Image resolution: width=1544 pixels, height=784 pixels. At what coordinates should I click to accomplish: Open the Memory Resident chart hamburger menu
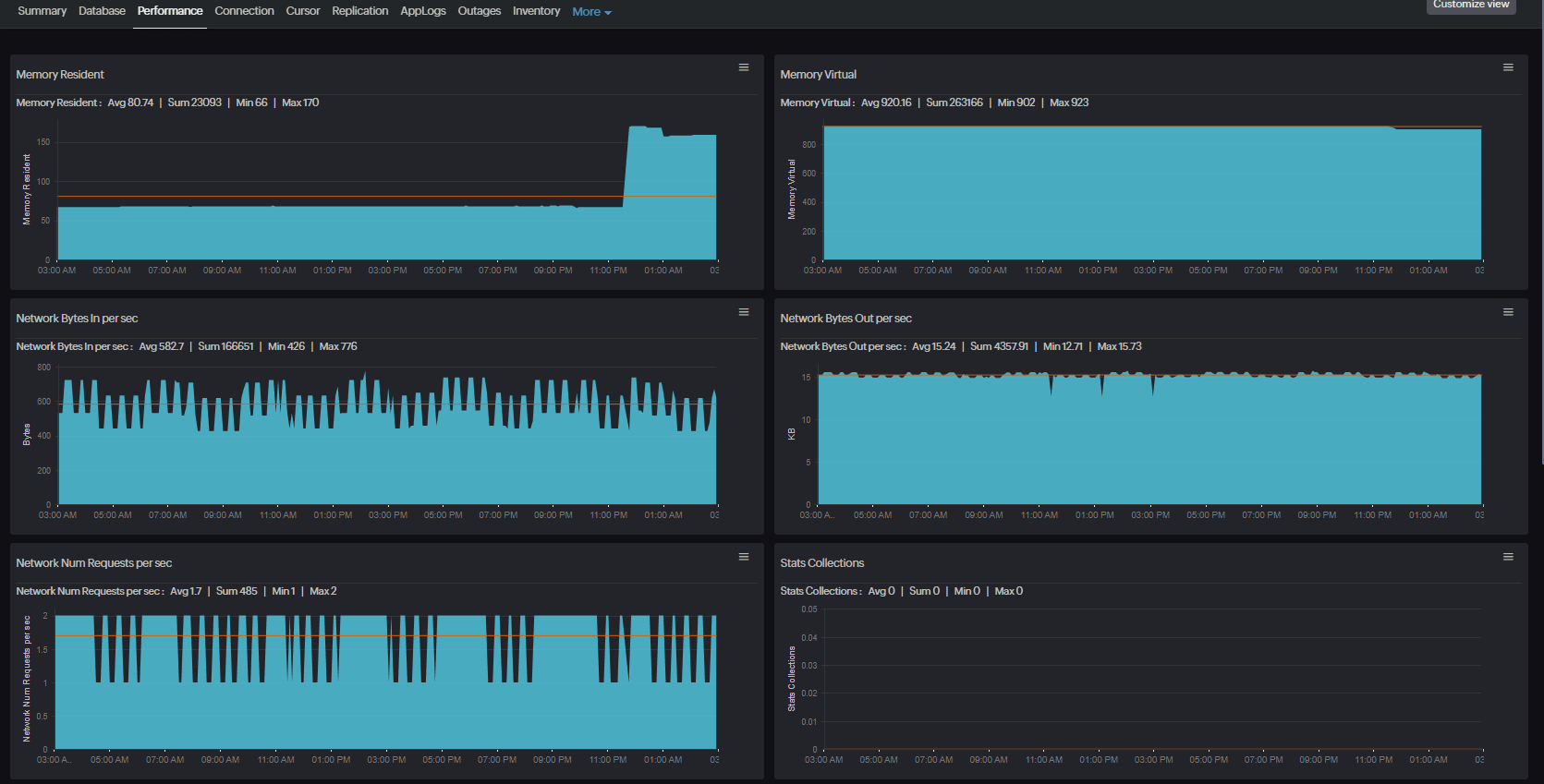(x=743, y=67)
